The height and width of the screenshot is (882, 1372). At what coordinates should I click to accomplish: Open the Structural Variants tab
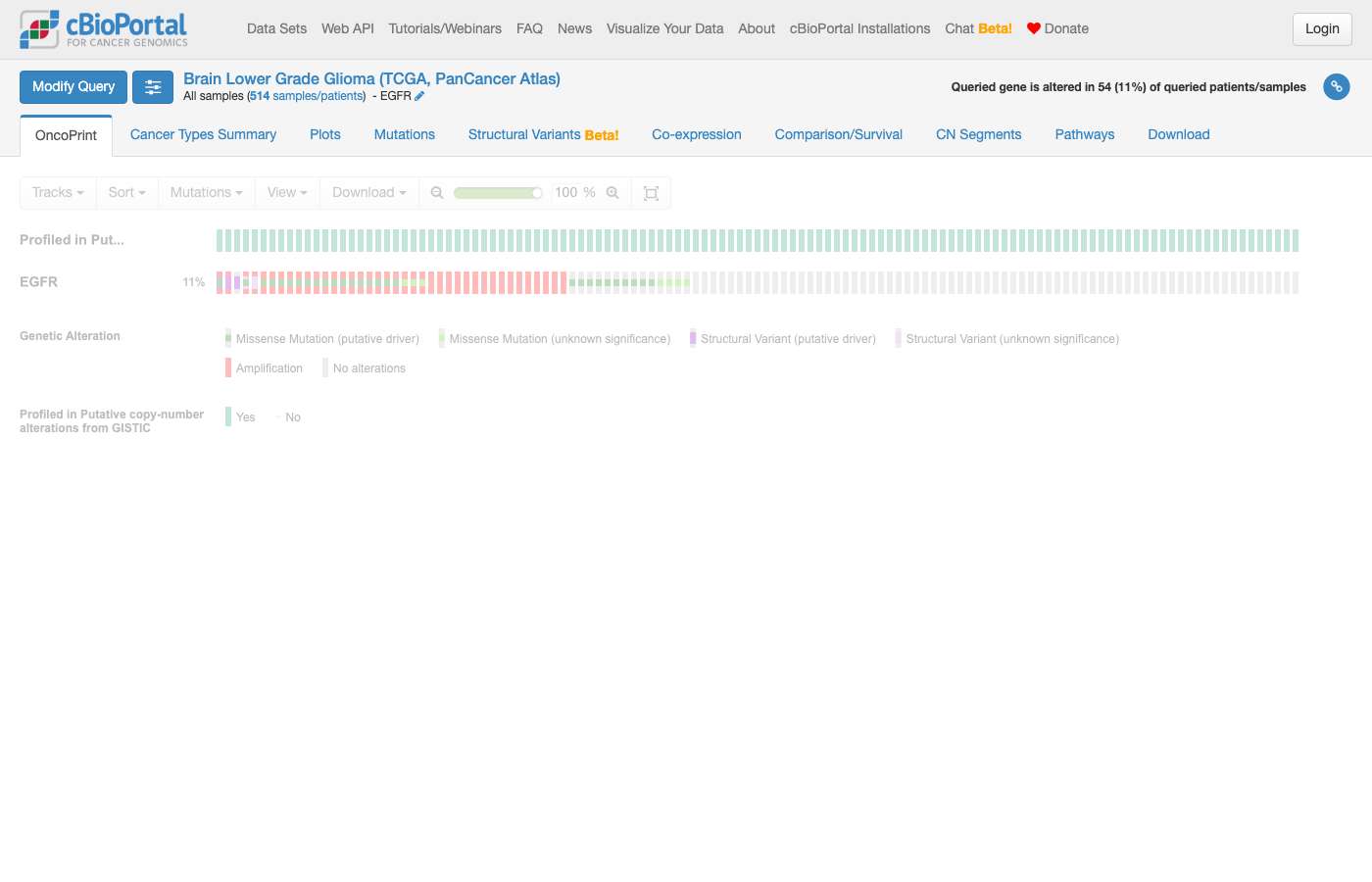[543, 135]
